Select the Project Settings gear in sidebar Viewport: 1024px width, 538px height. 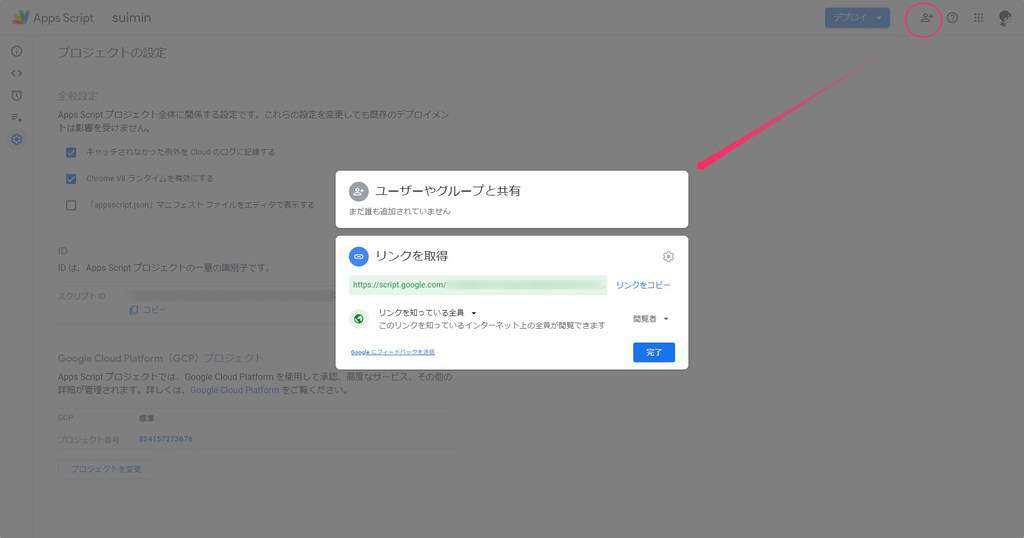[x=17, y=139]
